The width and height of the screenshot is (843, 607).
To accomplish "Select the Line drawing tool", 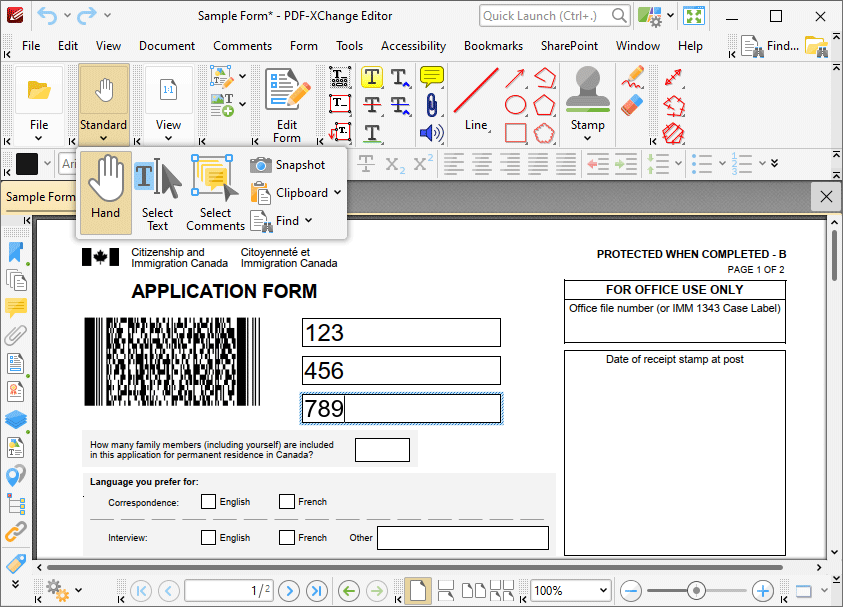I will click(476, 99).
